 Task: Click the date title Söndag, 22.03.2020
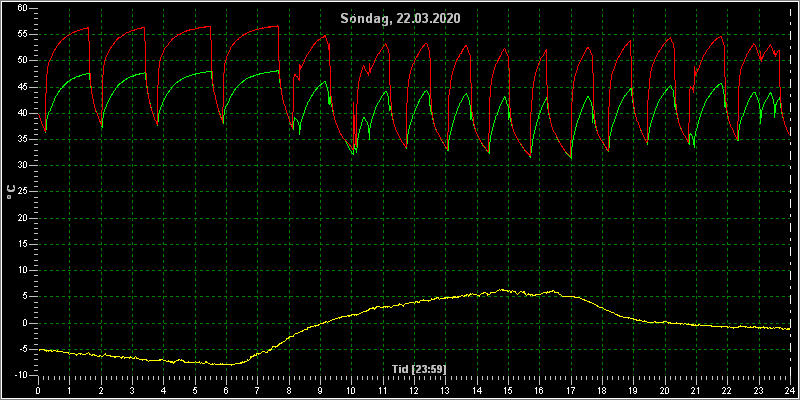[x=401, y=19]
